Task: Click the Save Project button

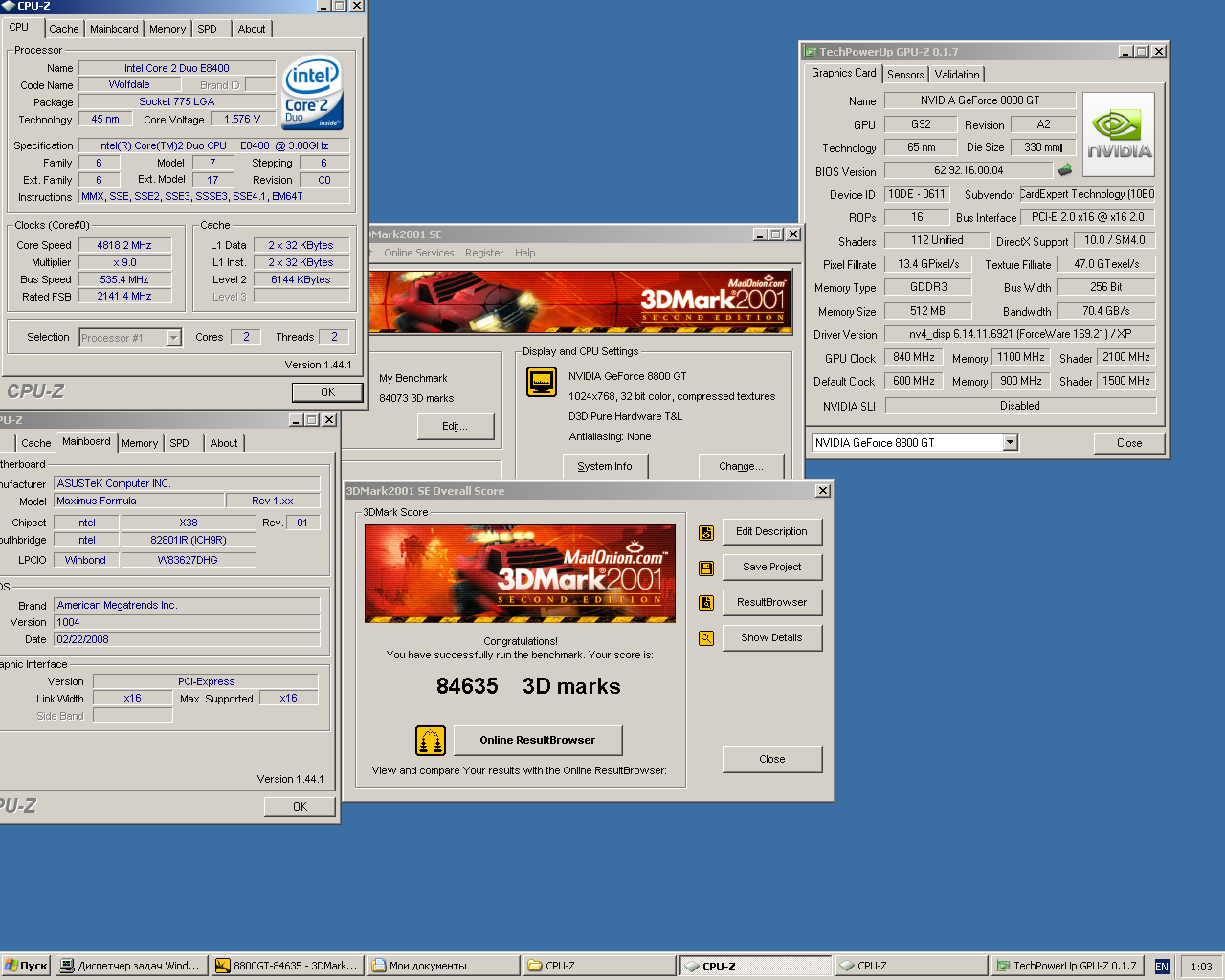Action: click(x=771, y=568)
